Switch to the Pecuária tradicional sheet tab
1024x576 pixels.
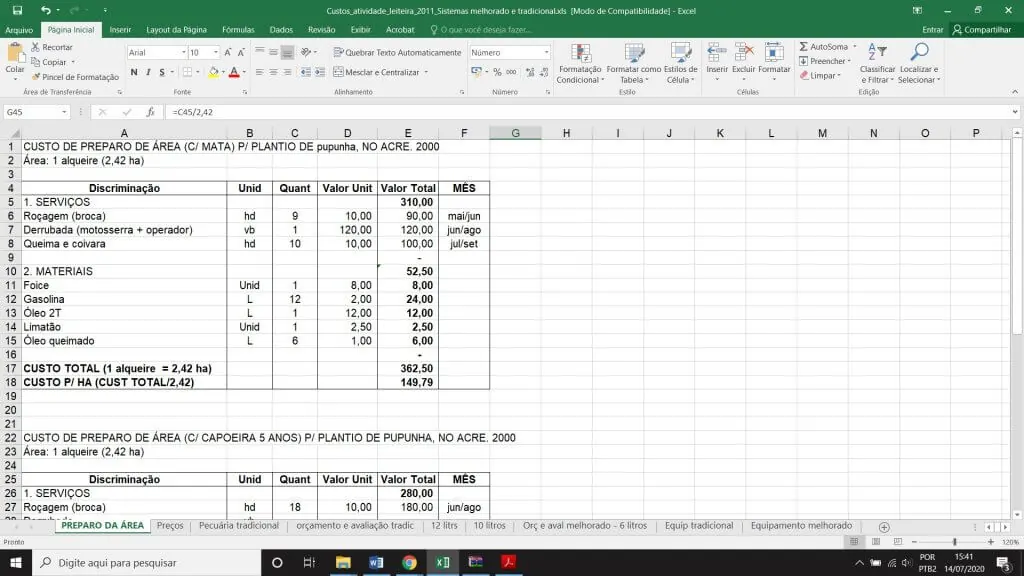tap(238, 526)
